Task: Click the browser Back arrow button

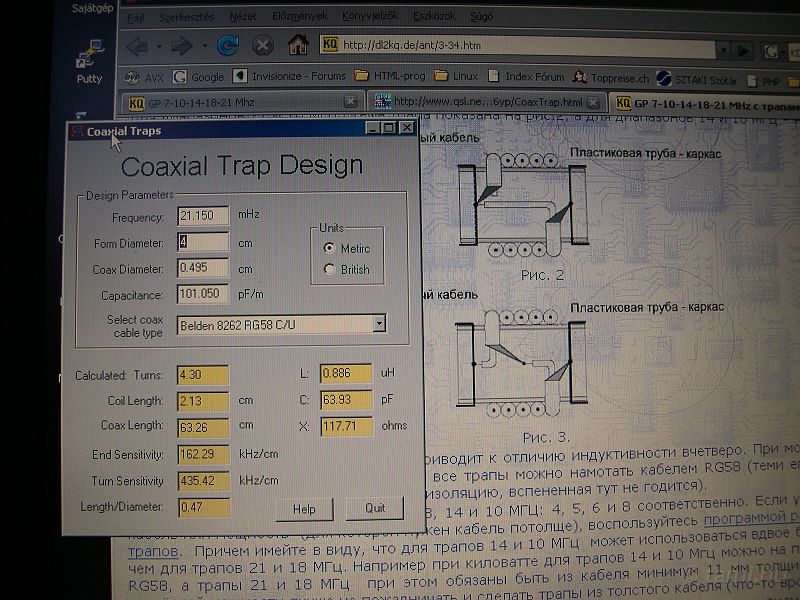Action: tap(137, 47)
